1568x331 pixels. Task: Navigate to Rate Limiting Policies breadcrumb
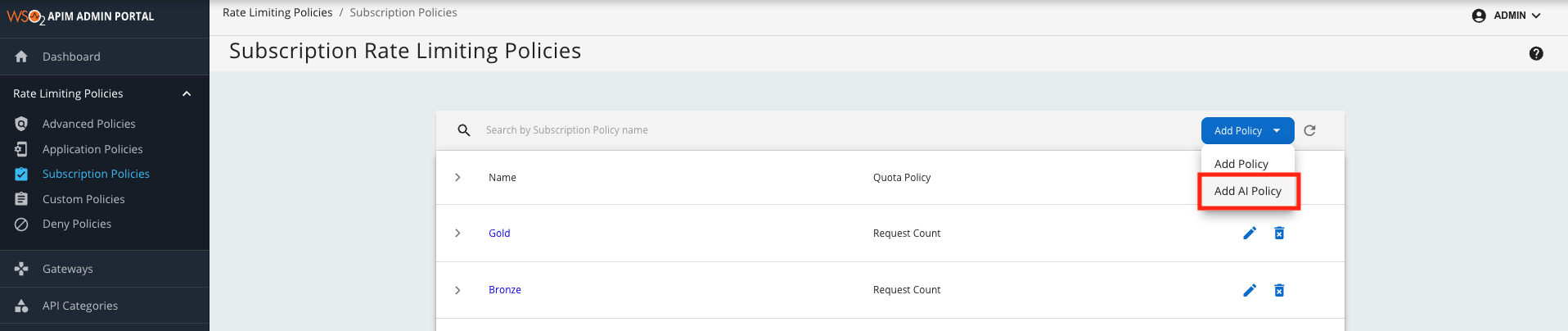(x=277, y=12)
